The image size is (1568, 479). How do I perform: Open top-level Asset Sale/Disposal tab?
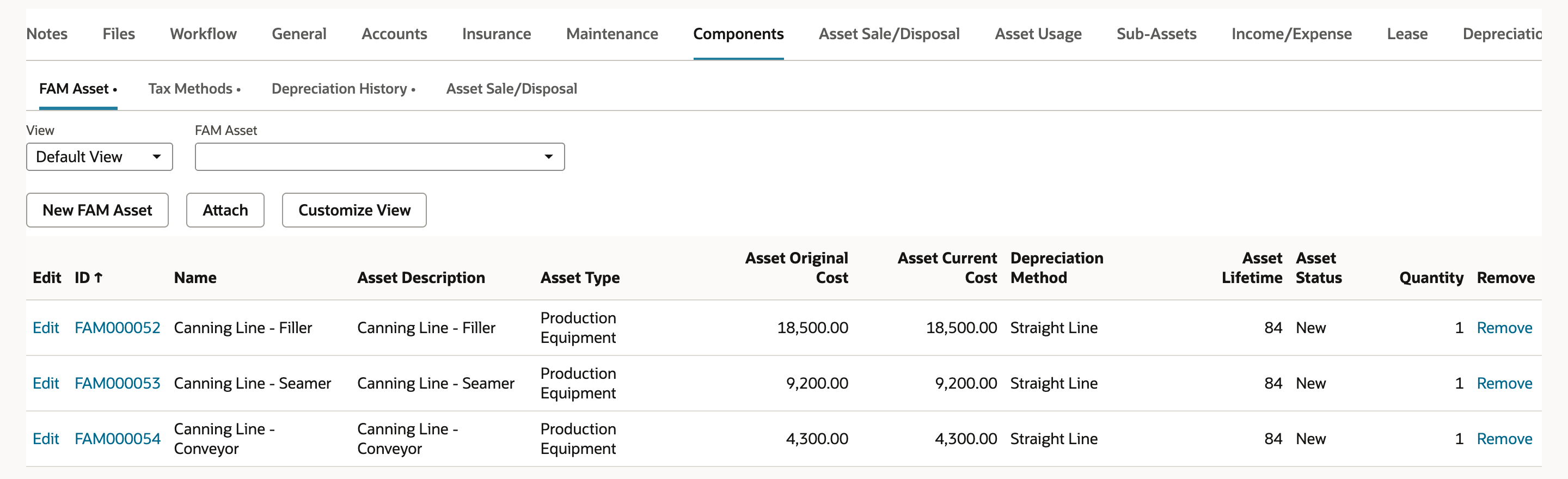[889, 34]
